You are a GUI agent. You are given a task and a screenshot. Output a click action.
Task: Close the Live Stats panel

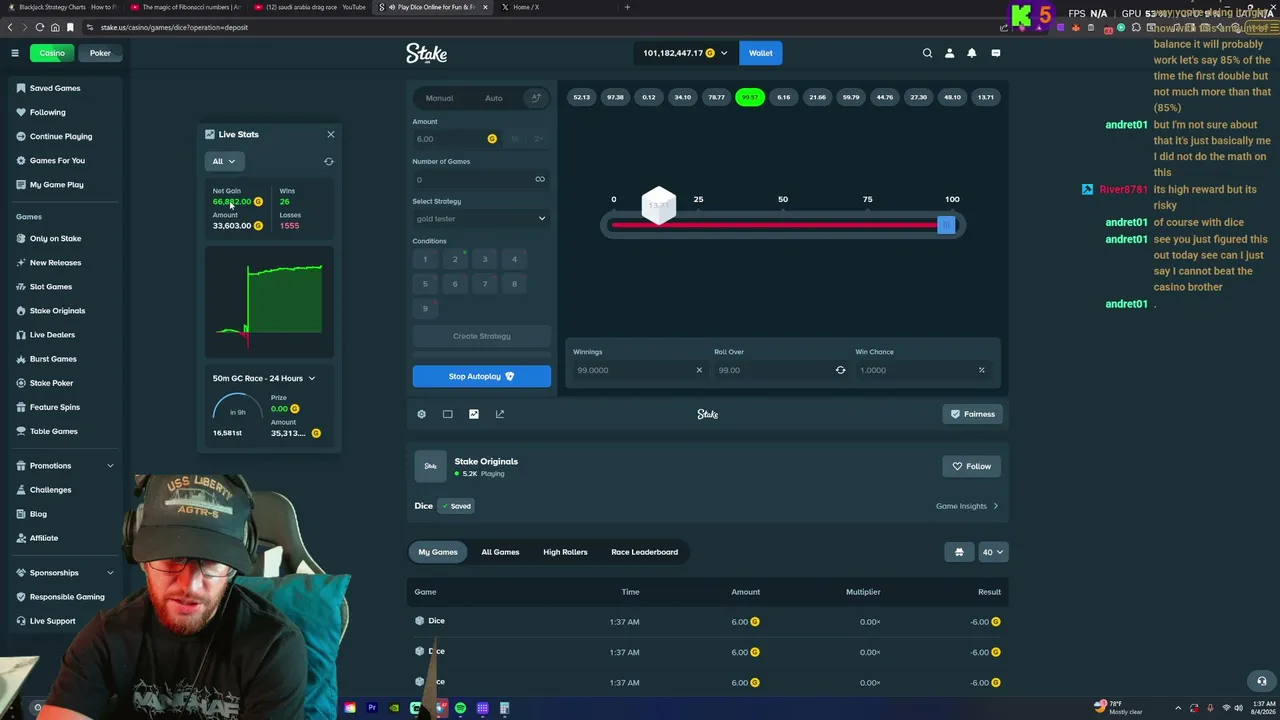tap(331, 134)
